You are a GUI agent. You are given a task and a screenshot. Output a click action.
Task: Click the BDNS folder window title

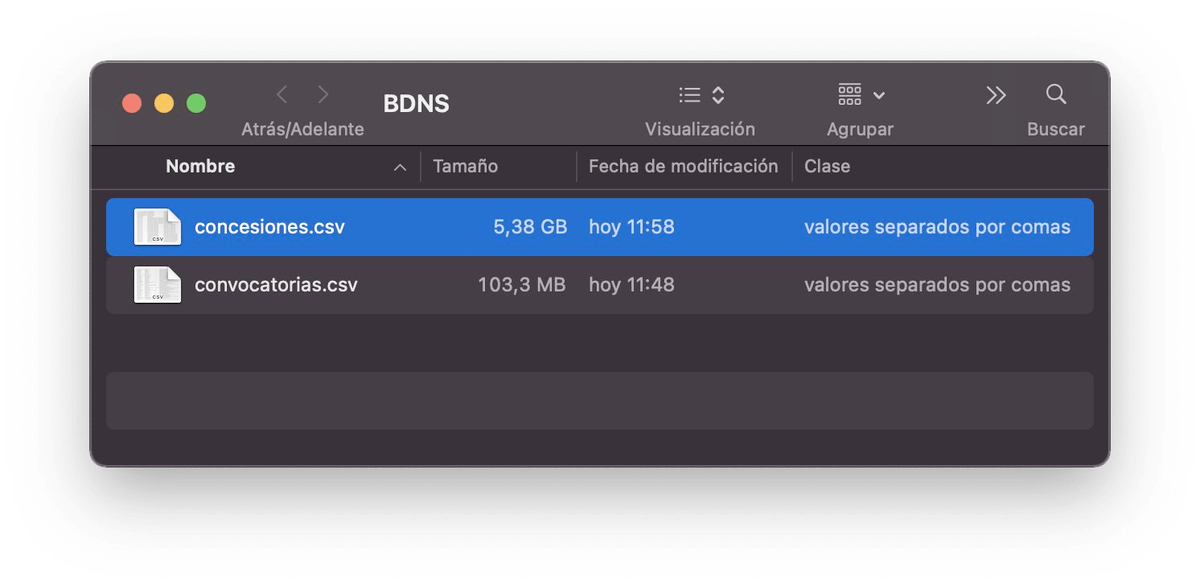point(416,104)
